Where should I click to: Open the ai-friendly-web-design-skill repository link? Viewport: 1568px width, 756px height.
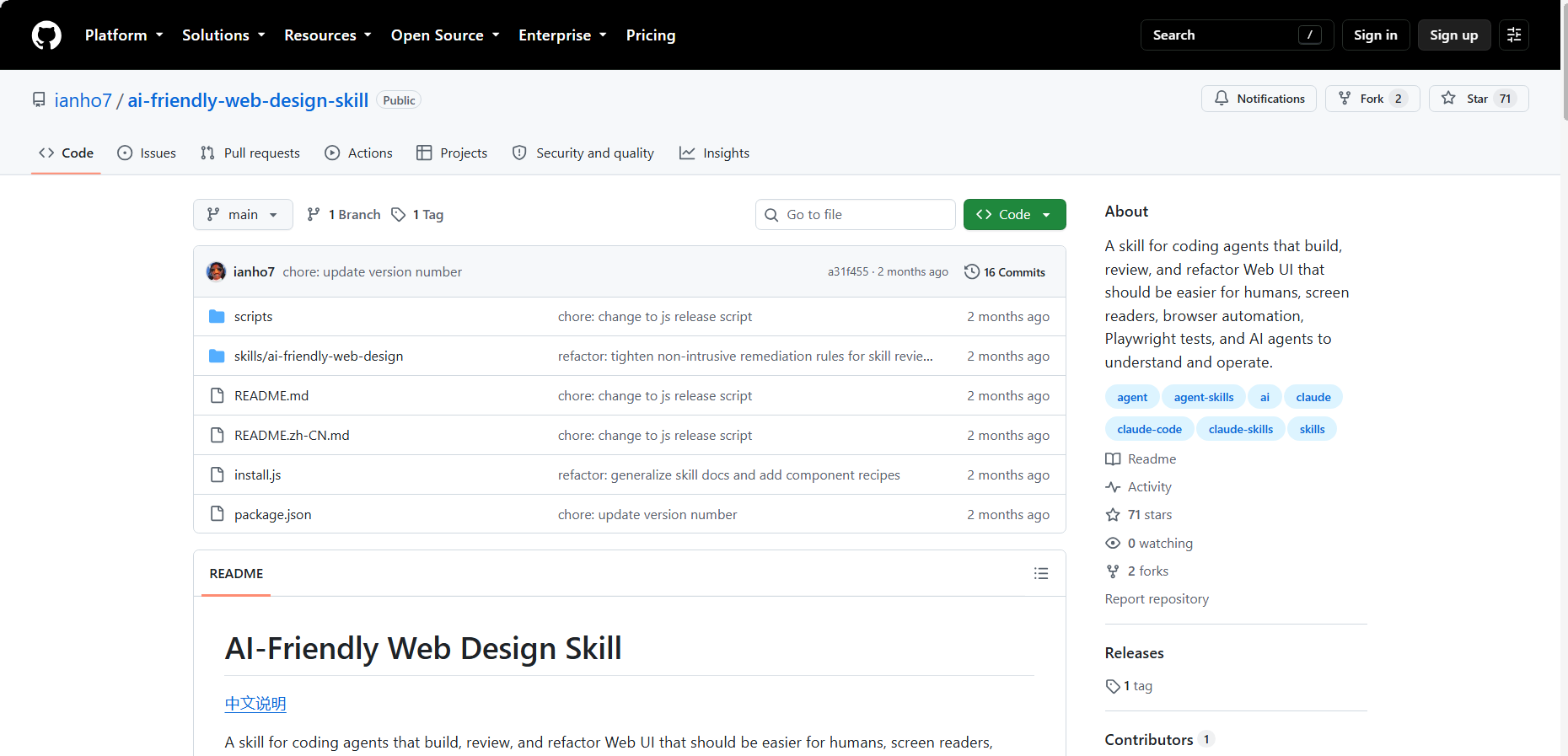click(248, 100)
